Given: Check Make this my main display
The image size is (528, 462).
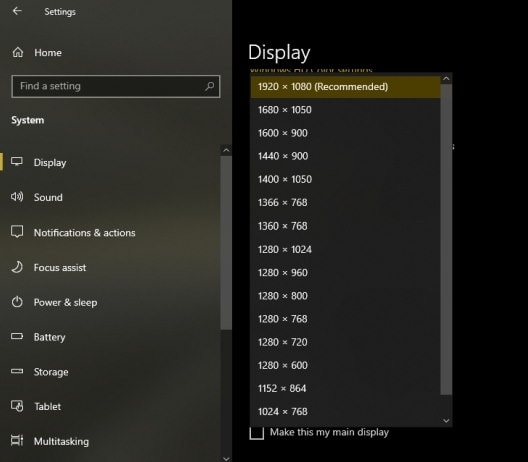Looking at the screenshot, I should point(257,433).
